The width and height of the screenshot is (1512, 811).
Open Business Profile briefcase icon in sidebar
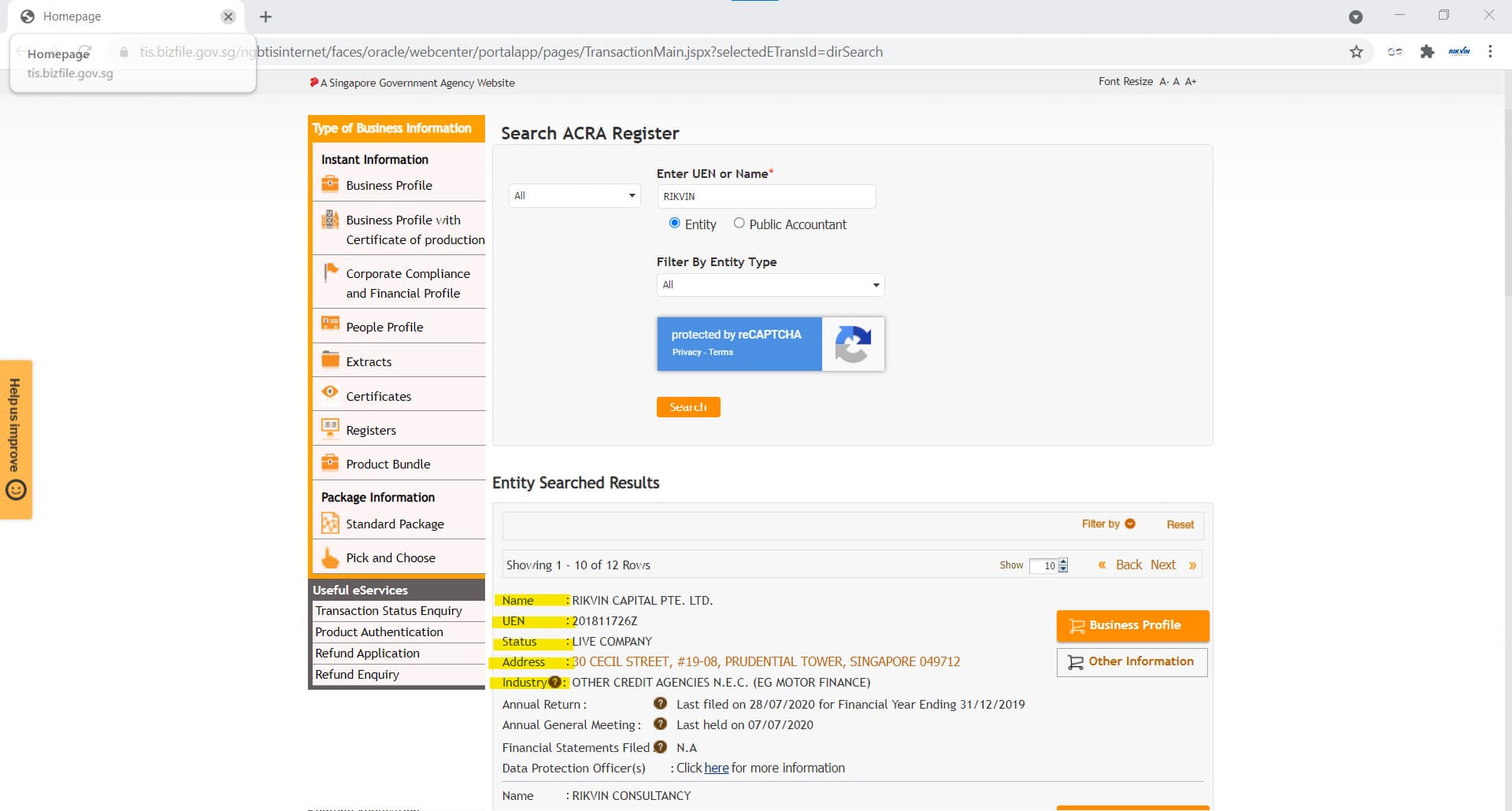[330, 184]
